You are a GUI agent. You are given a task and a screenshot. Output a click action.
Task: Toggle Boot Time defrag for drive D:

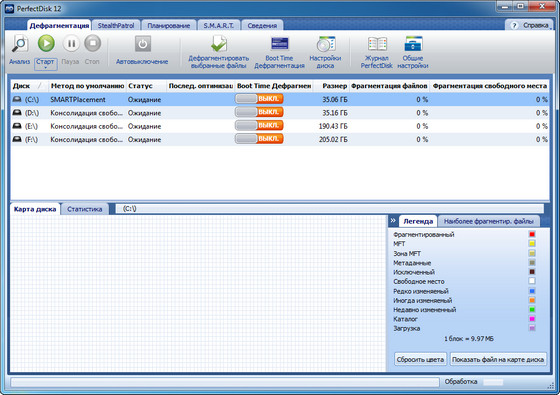(x=259, y=112)
